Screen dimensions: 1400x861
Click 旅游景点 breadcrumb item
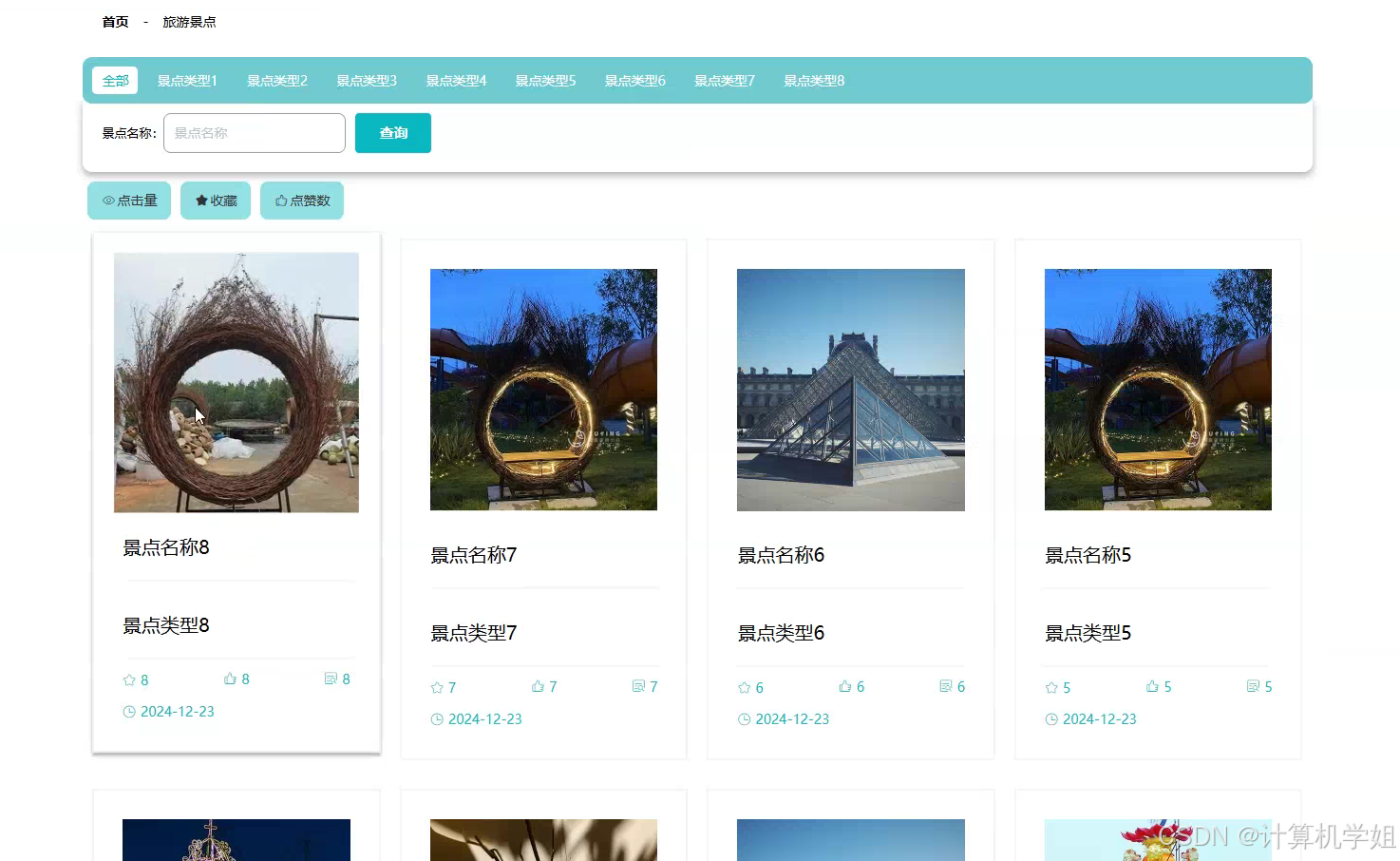click(x=189, y=22)
